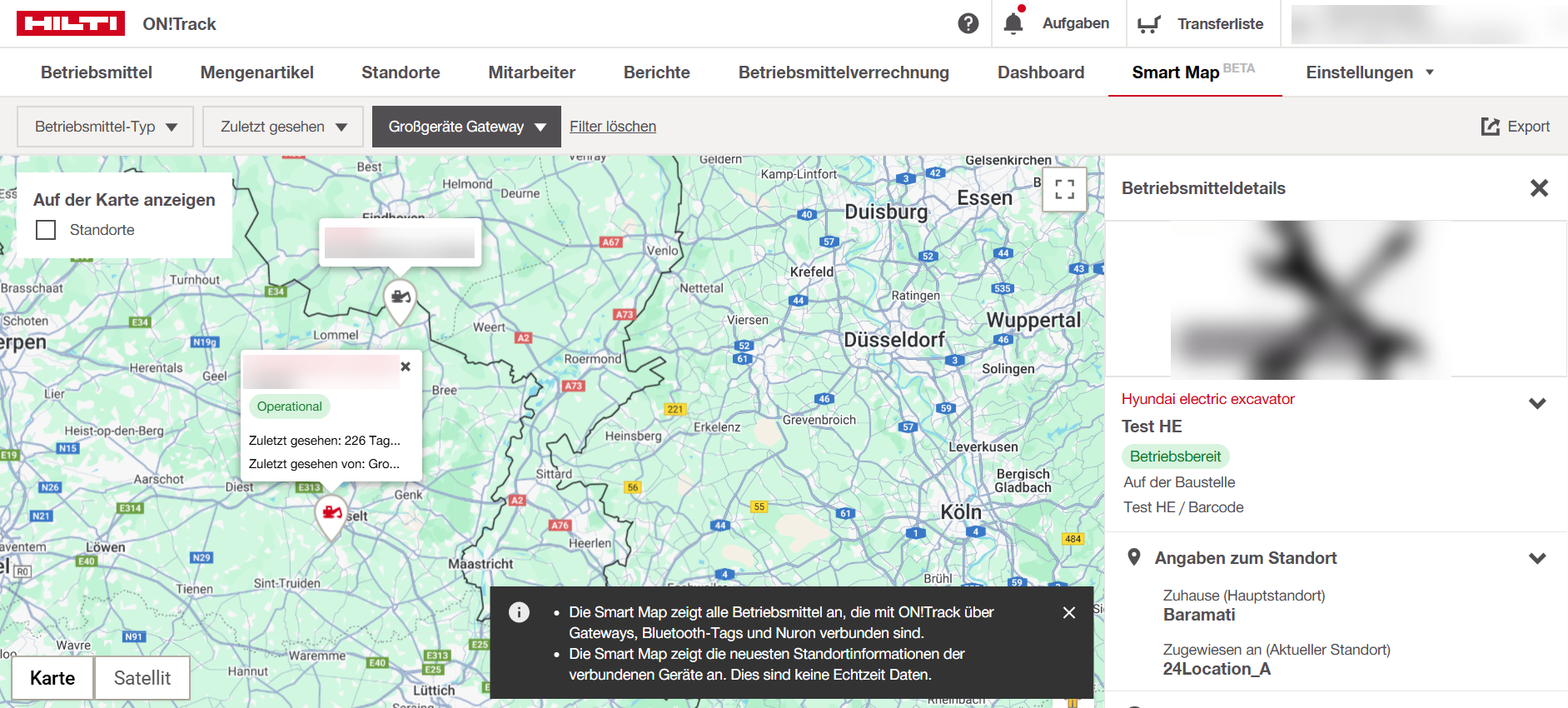Switch map to Satellit view
Image resolution: width=1568 pixels, height=708 pixels.
(142, 678)
